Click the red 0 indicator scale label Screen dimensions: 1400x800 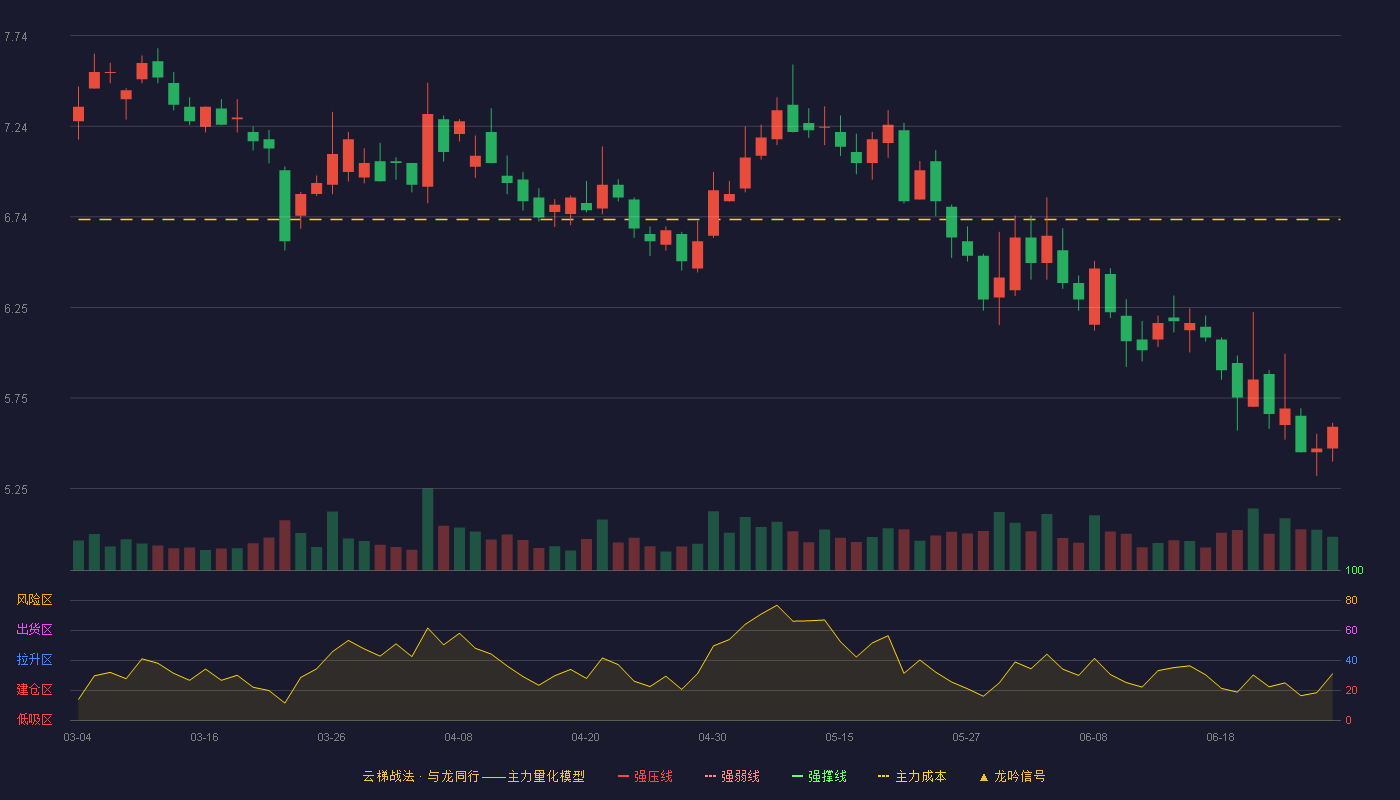coord(1348,720)
